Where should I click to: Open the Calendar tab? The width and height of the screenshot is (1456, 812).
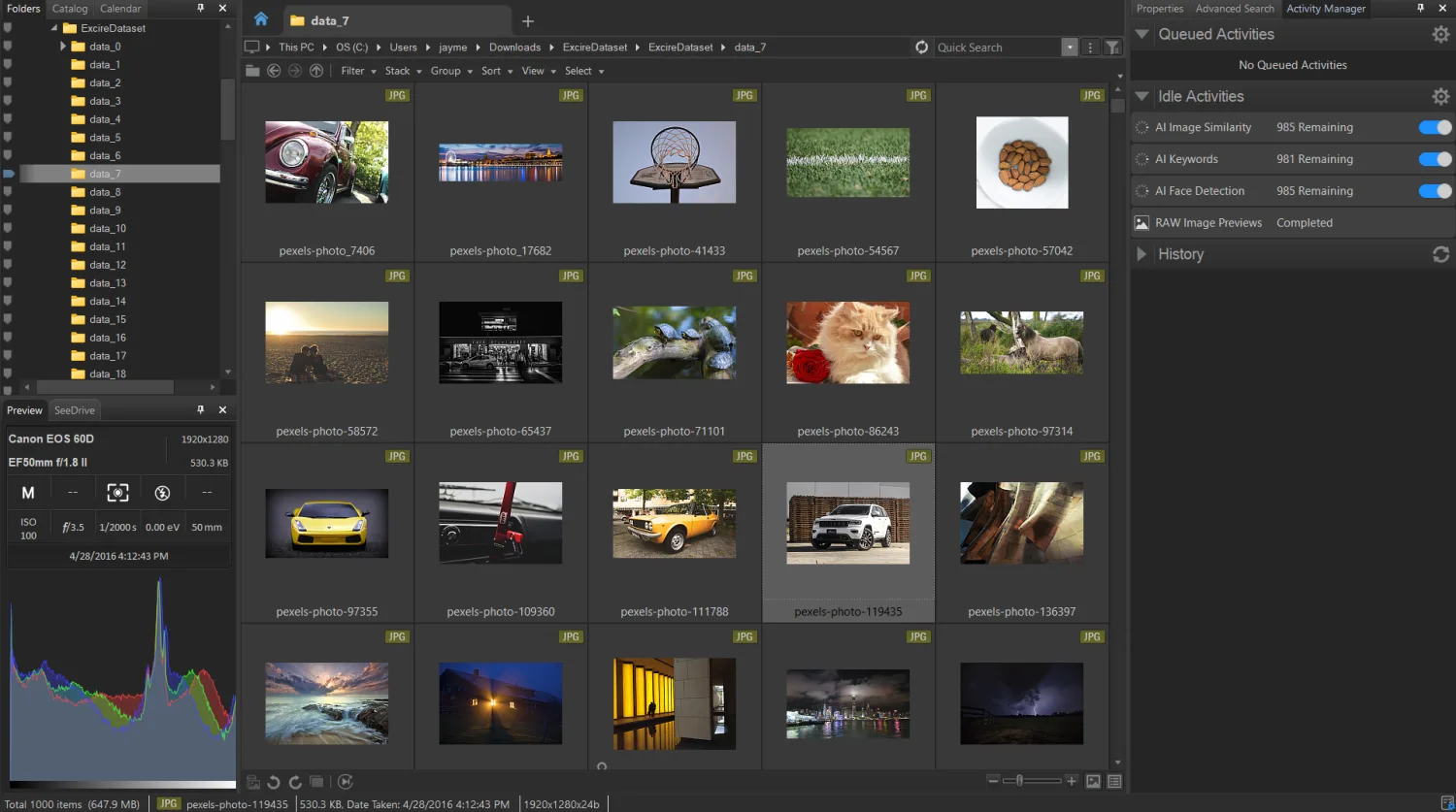(x=120, y=9)
